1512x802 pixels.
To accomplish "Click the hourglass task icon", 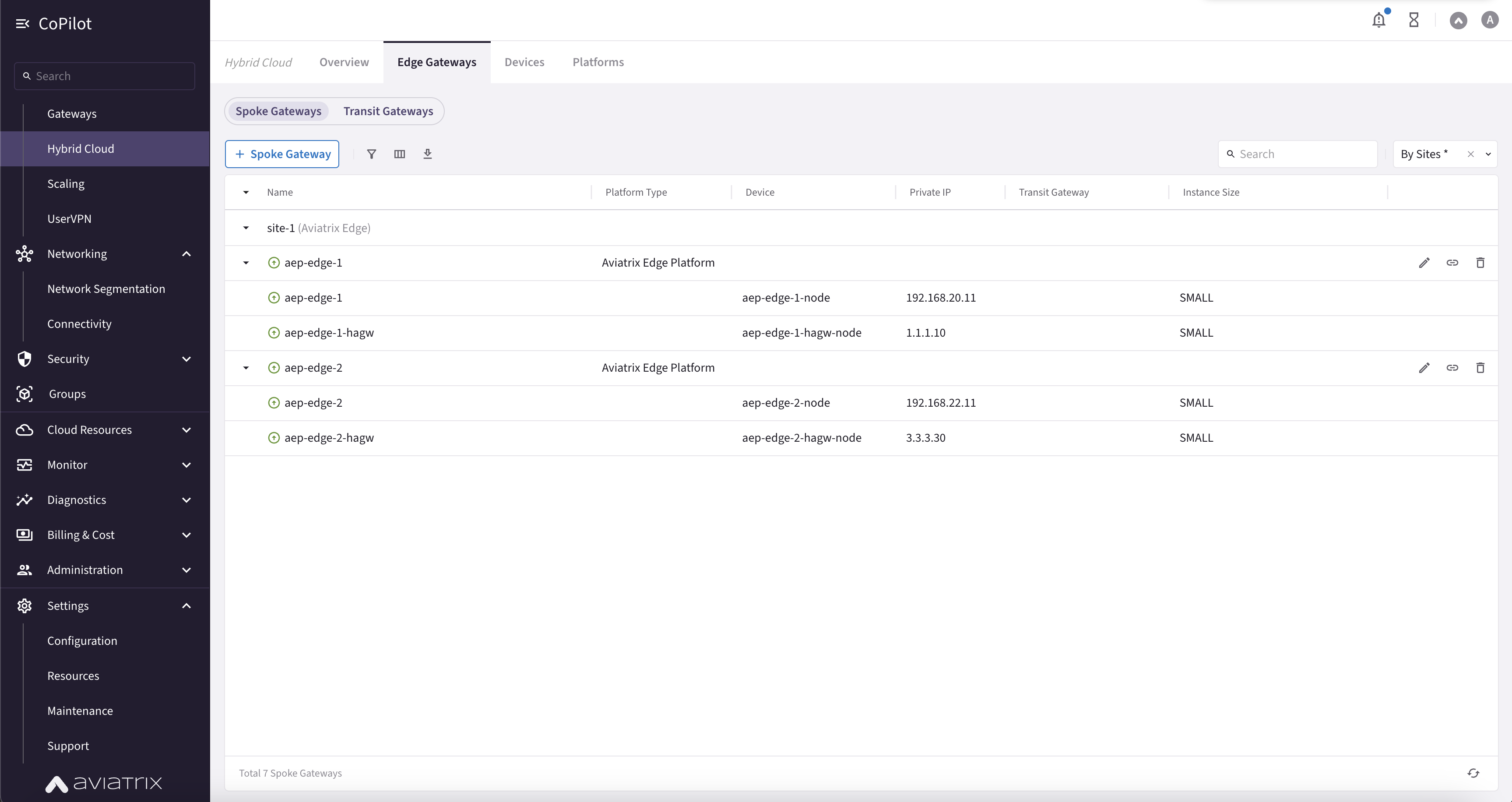I will coord(1414,21).
